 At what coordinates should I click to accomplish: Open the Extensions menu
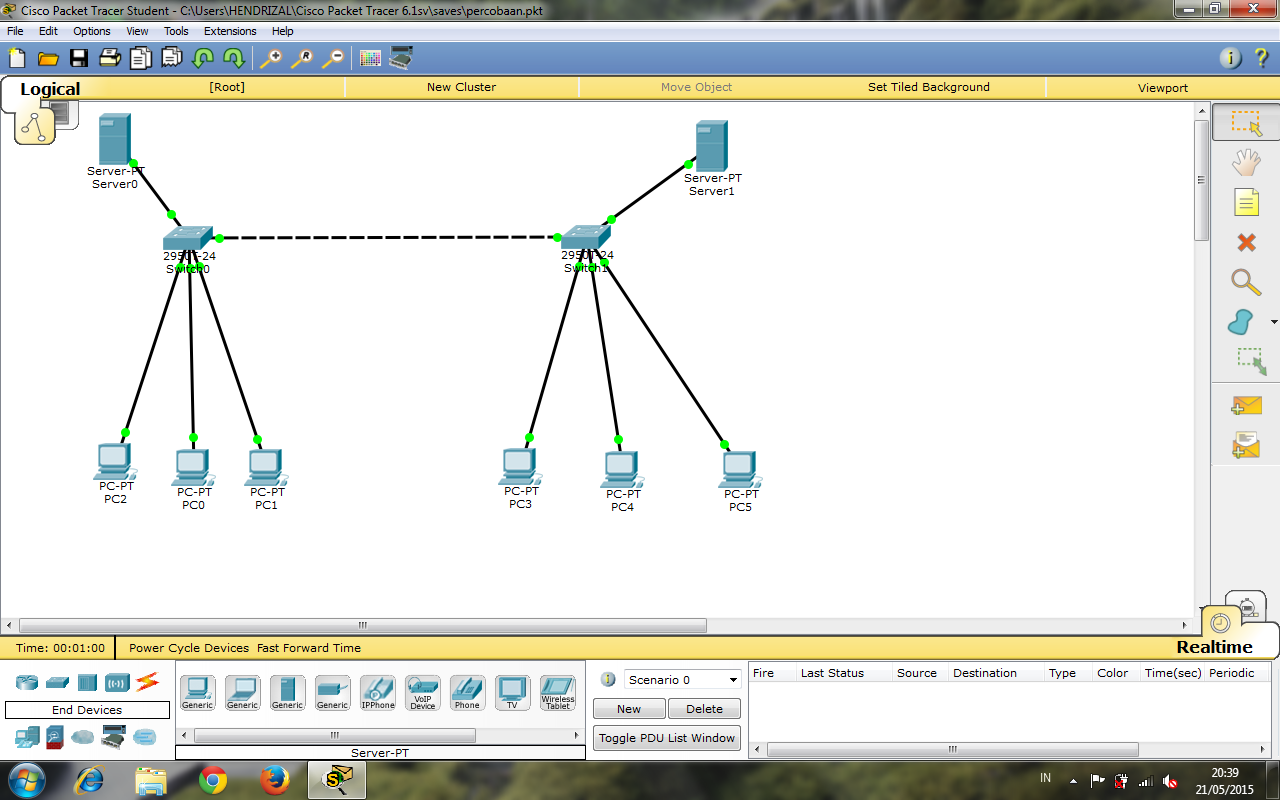[230, 31]
